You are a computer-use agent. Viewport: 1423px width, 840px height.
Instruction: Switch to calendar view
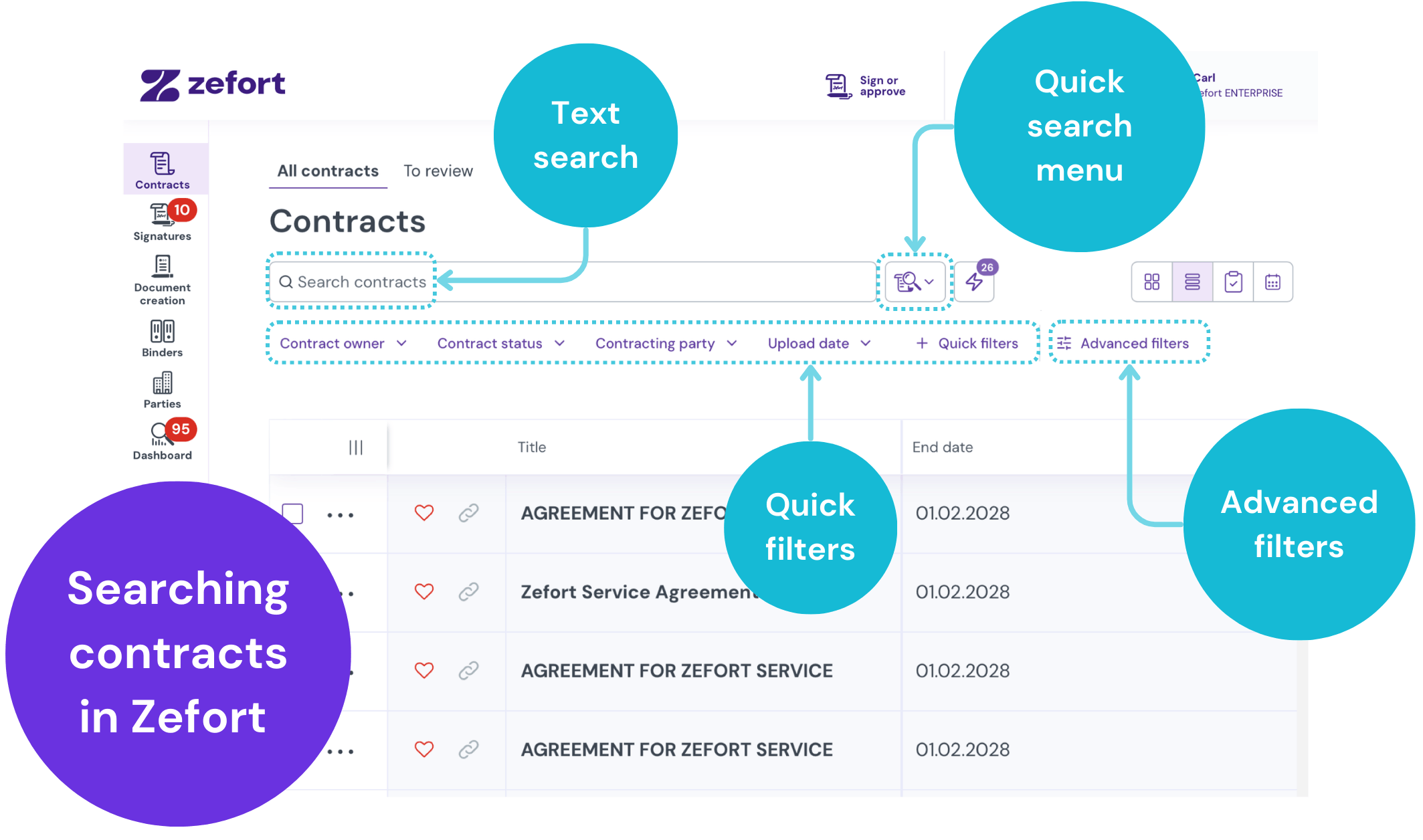pos(1273,282)
